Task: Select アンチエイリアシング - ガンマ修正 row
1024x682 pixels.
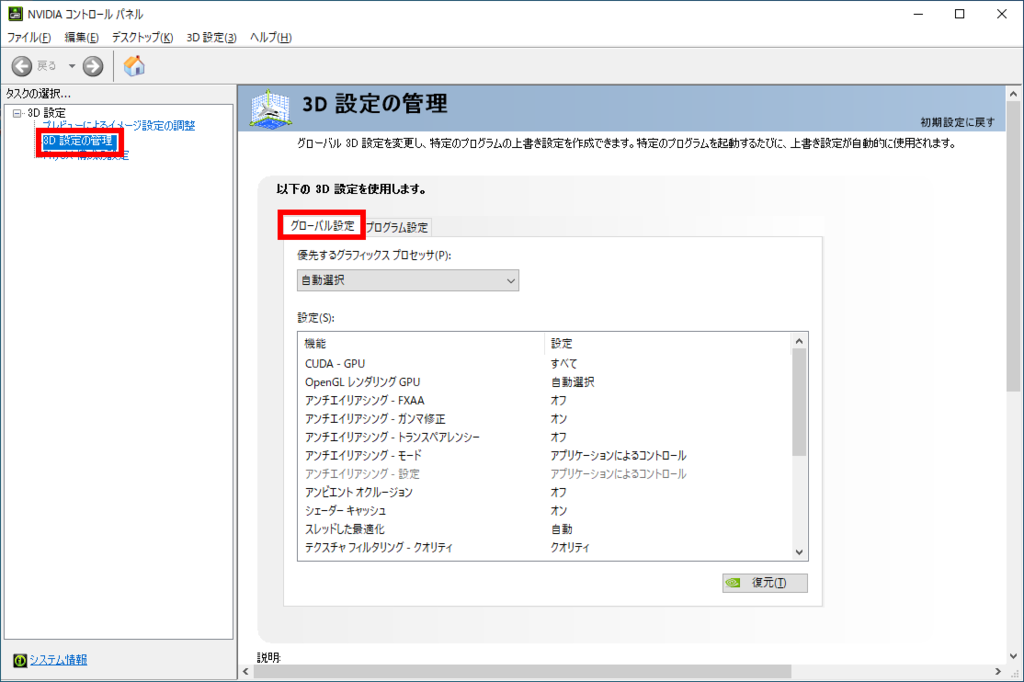Action: pos(546,419)
